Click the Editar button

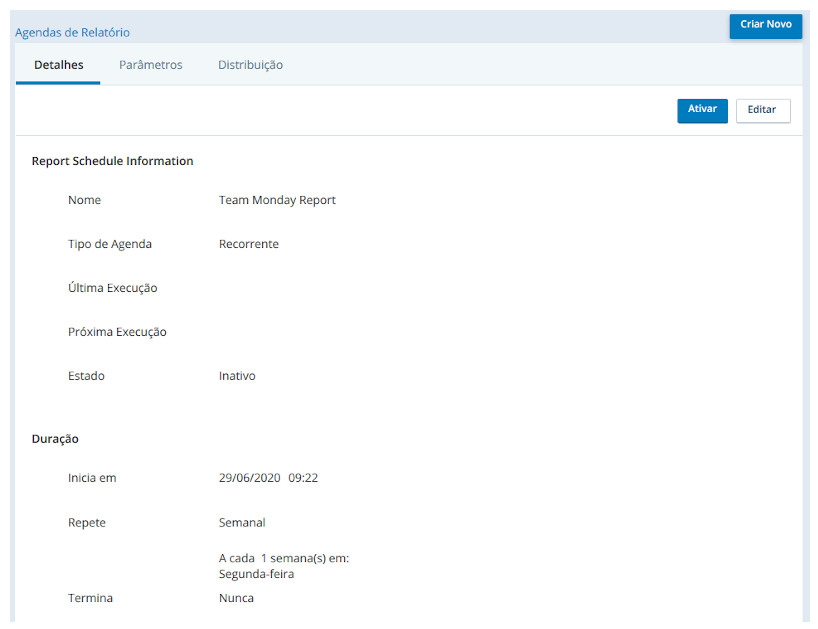point(763,110)
